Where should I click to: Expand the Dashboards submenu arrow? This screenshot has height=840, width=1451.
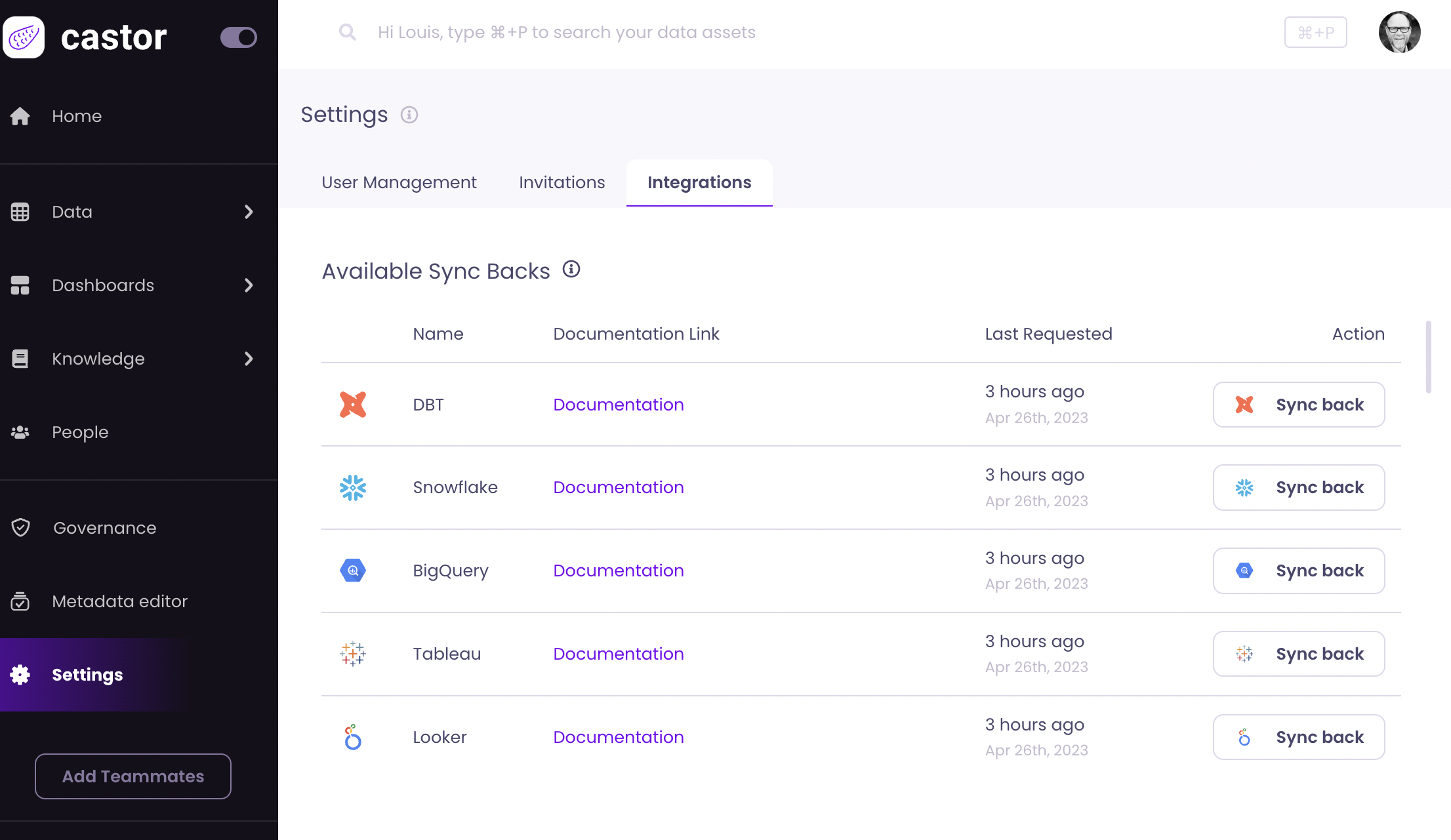pos(249,285)
